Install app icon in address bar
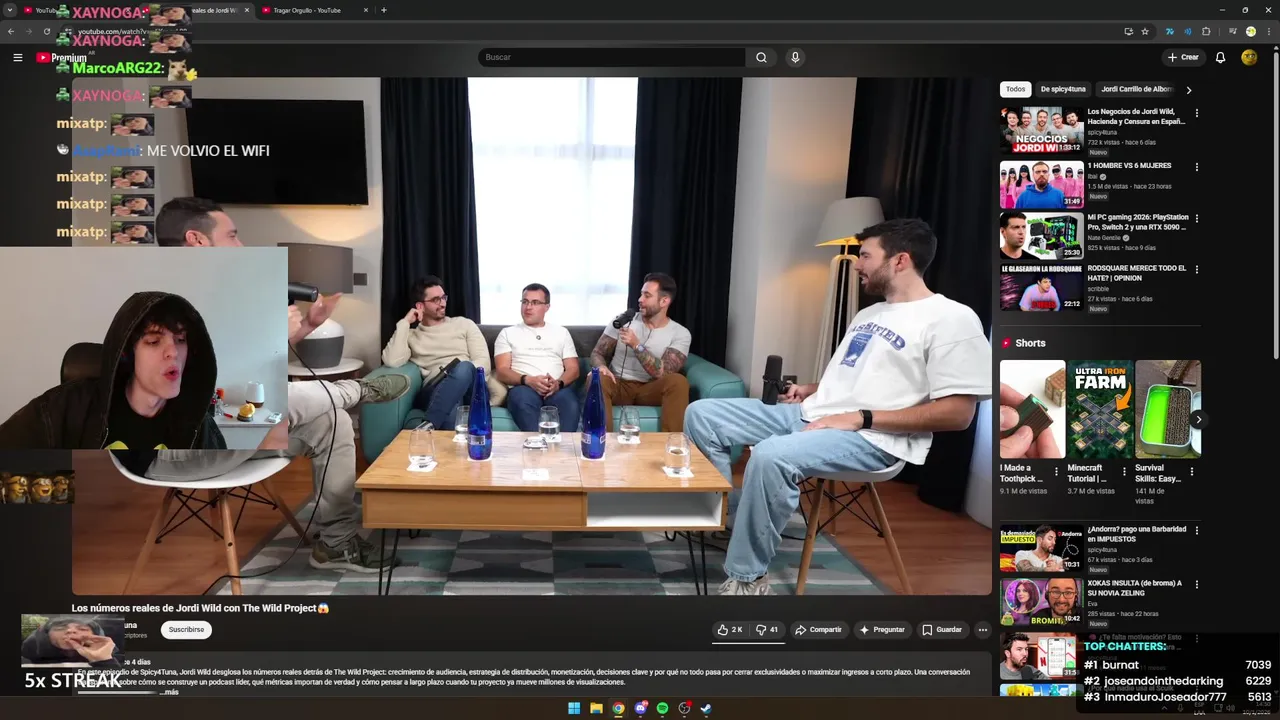The image size is (1280, 720). [1129, 31]
